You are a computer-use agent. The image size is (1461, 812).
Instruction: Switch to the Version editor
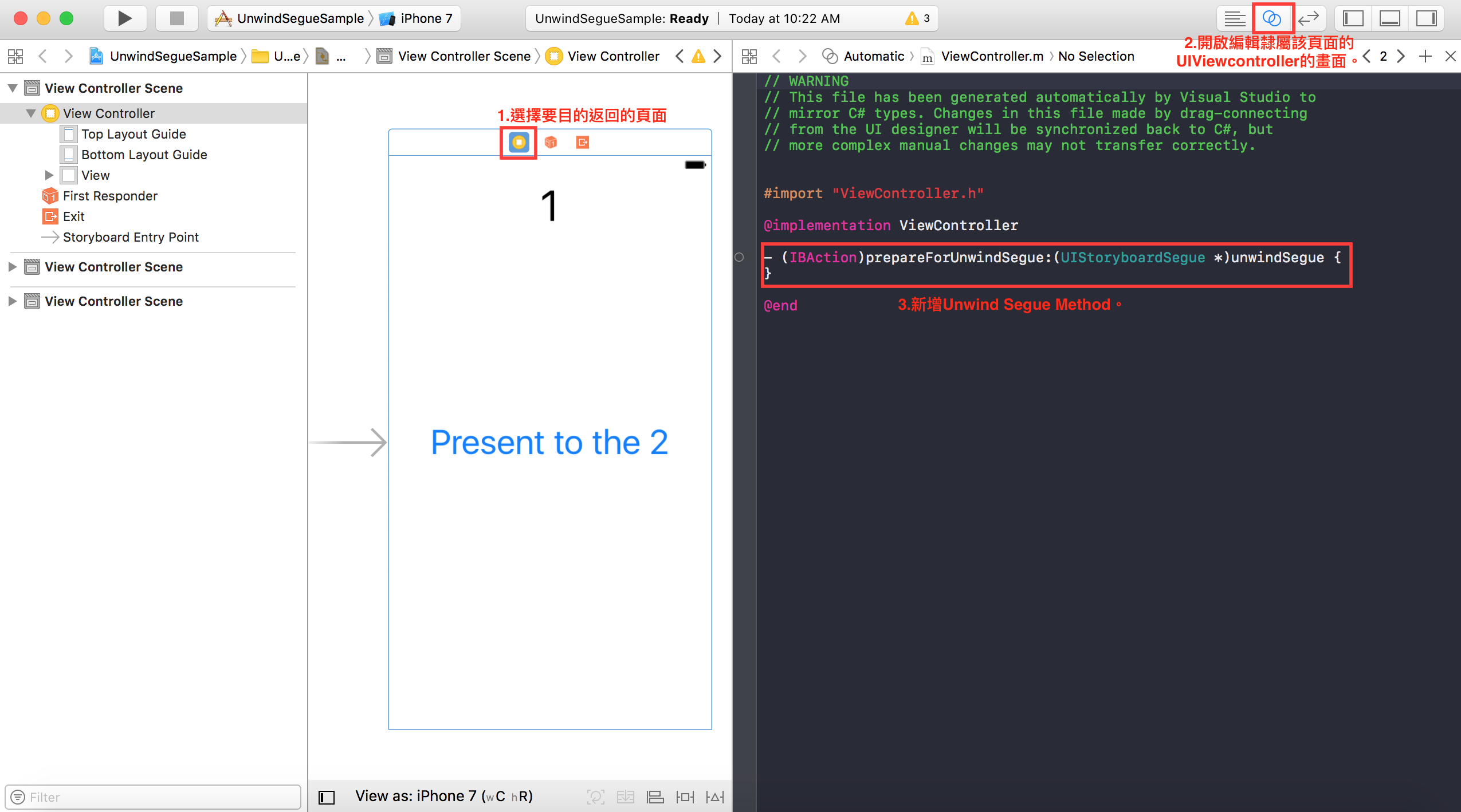click(x=1309, y=18)
